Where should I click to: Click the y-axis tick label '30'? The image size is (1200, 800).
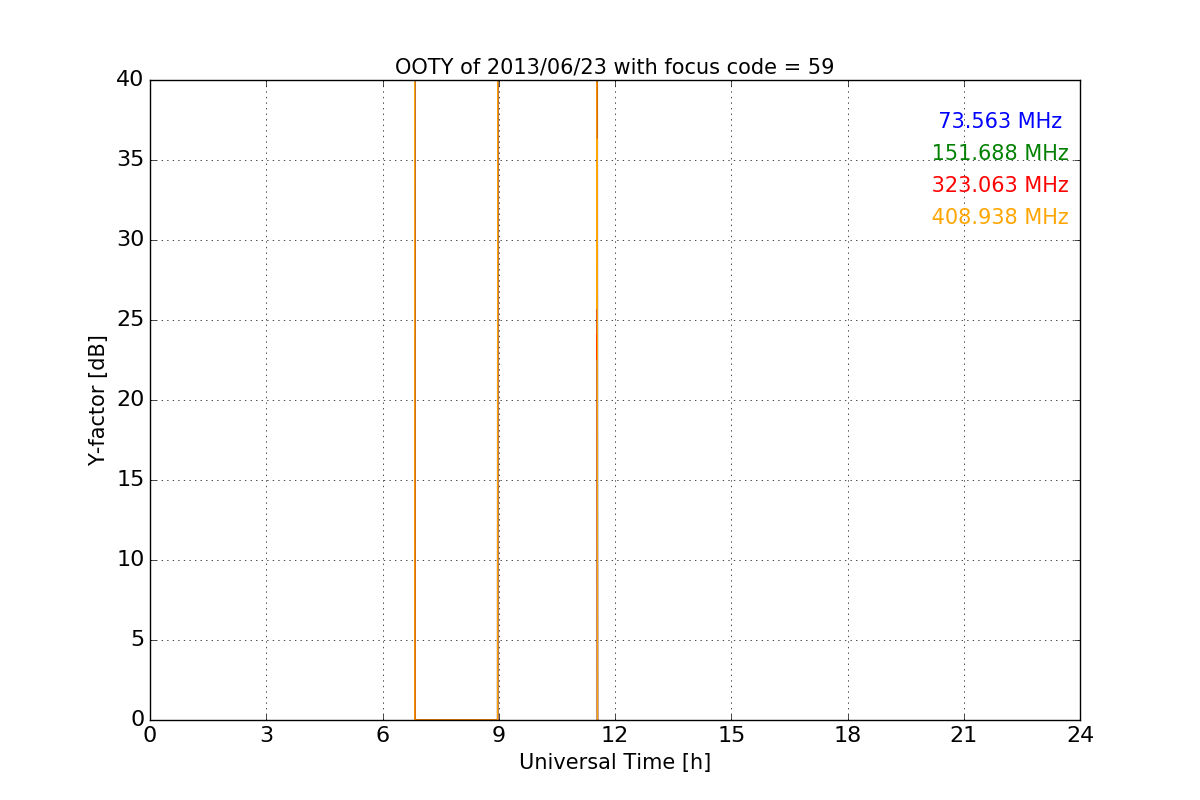click(130, 240)
